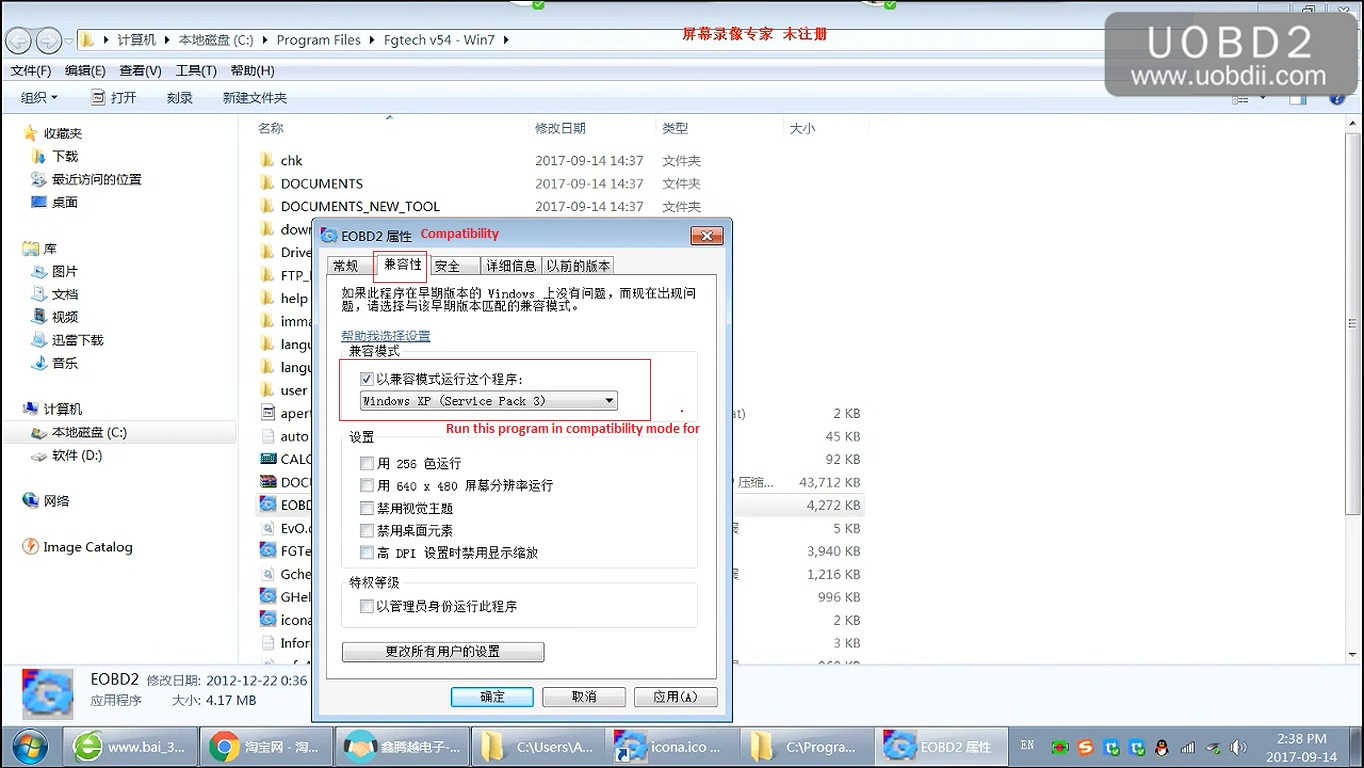This screenshot has width=1364, height=768.
Task: Switch to the 兼容性 tab
Action: (x=402, y=265)
